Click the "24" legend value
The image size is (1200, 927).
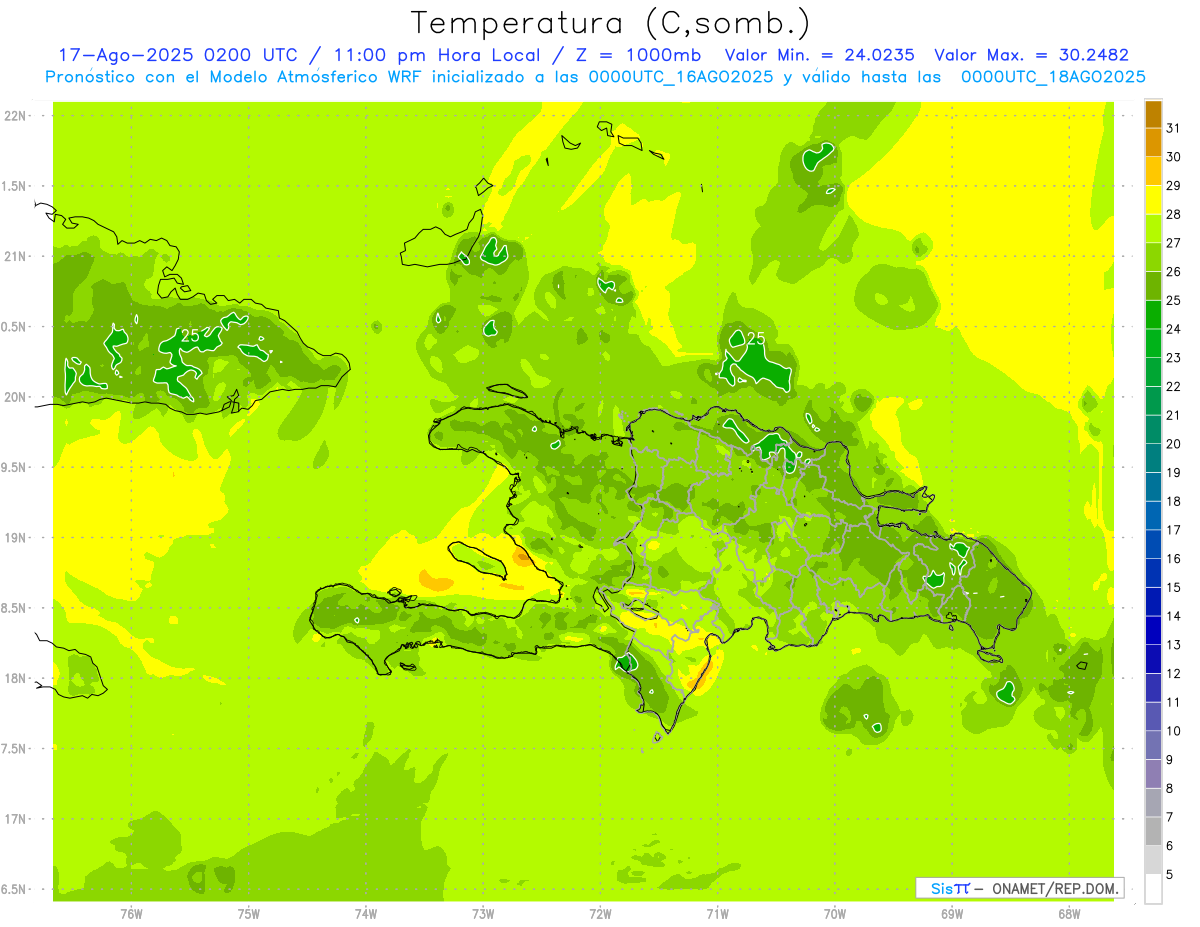click(1174, 329)
